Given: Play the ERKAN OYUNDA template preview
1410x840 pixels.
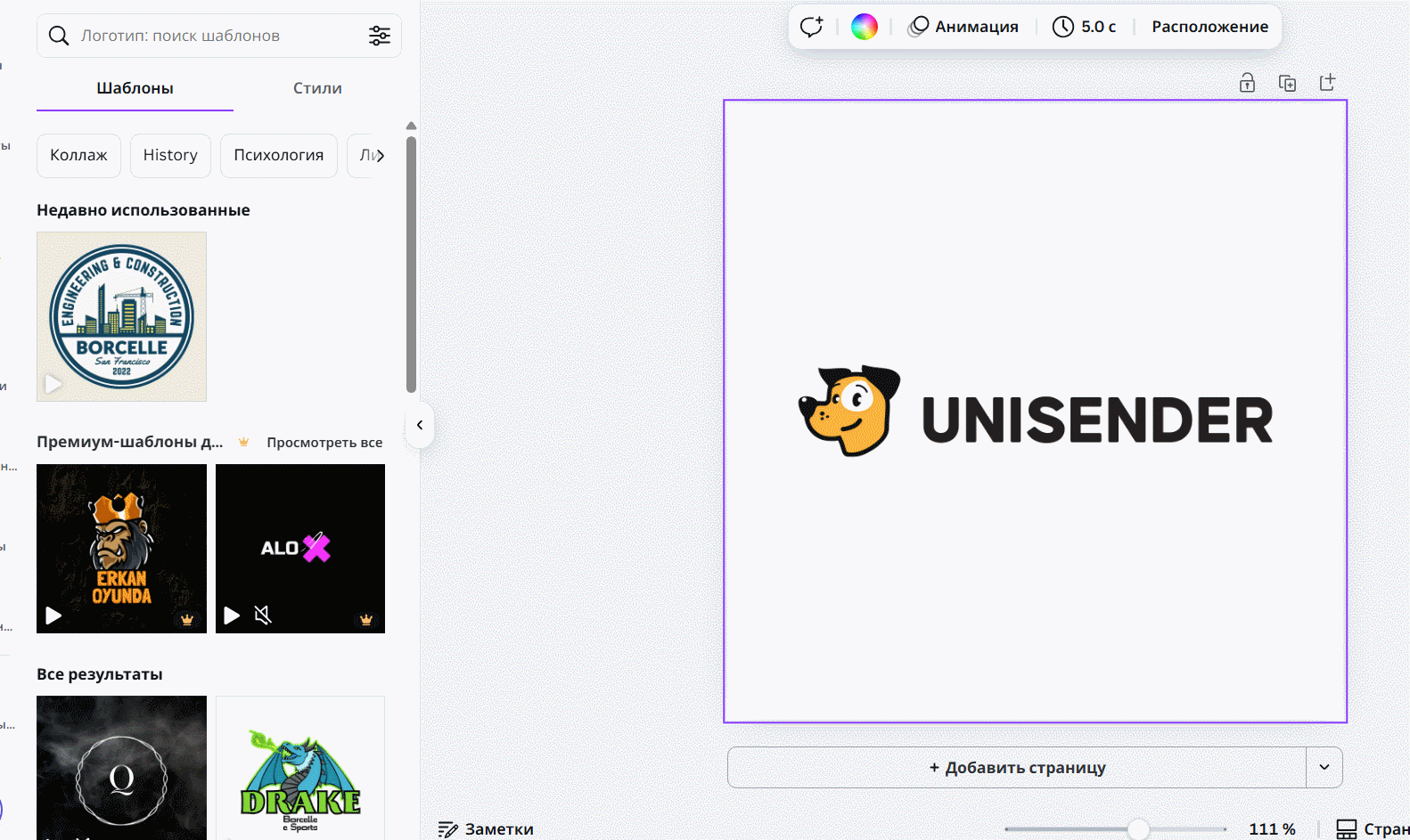Looking at the screenshot, I should [x=53, y=616].
